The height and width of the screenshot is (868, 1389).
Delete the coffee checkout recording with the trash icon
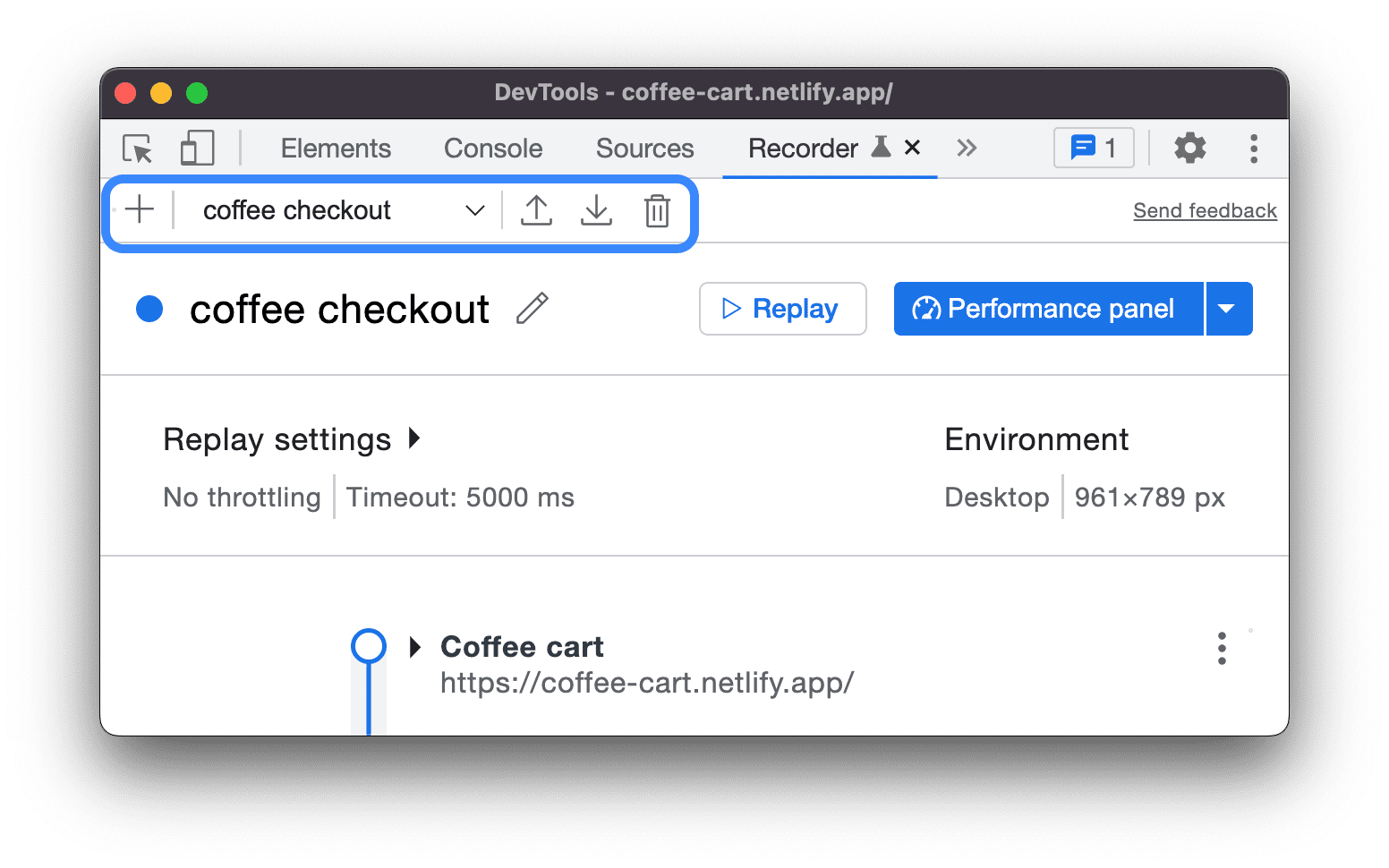[x=658, y=211]
